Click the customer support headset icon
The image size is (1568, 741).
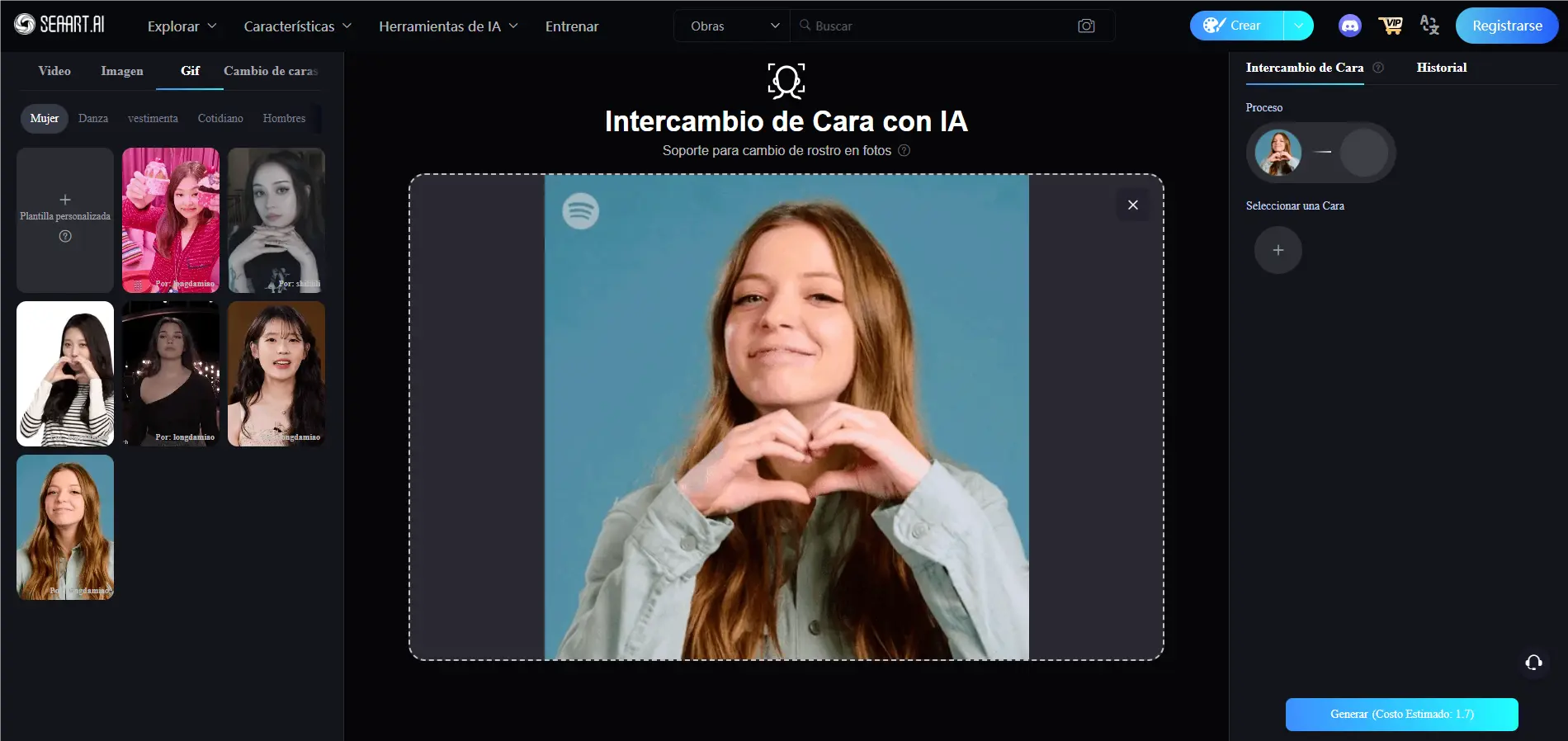1533,662
